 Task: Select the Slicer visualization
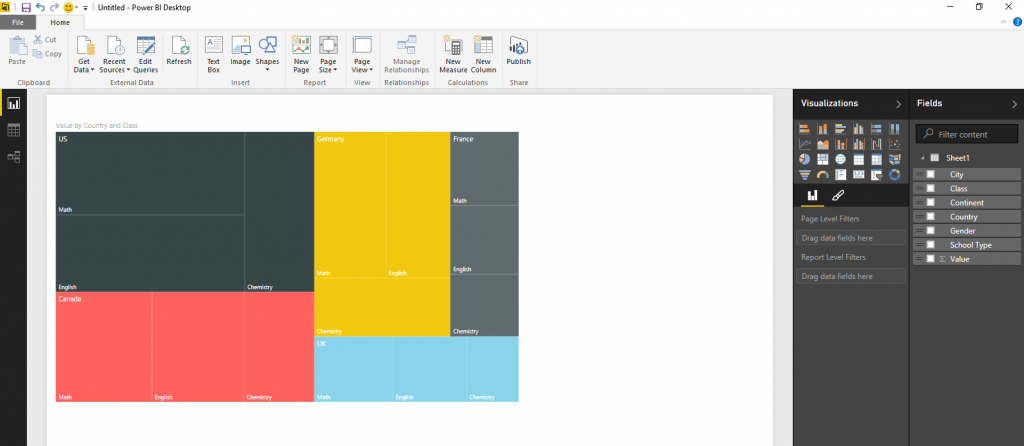(x=876, y=174)
